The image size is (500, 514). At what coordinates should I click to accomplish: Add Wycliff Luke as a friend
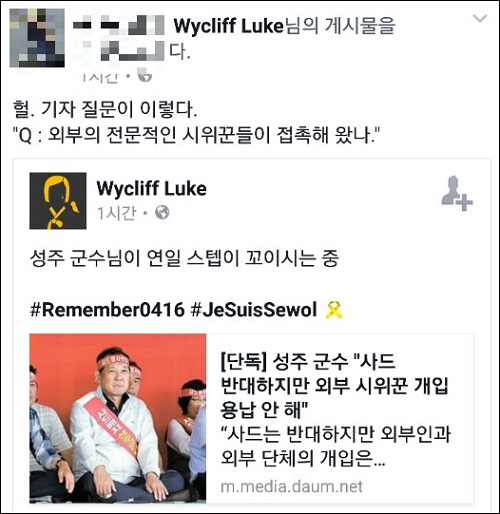pyautogui.click(x=457, y=193)
